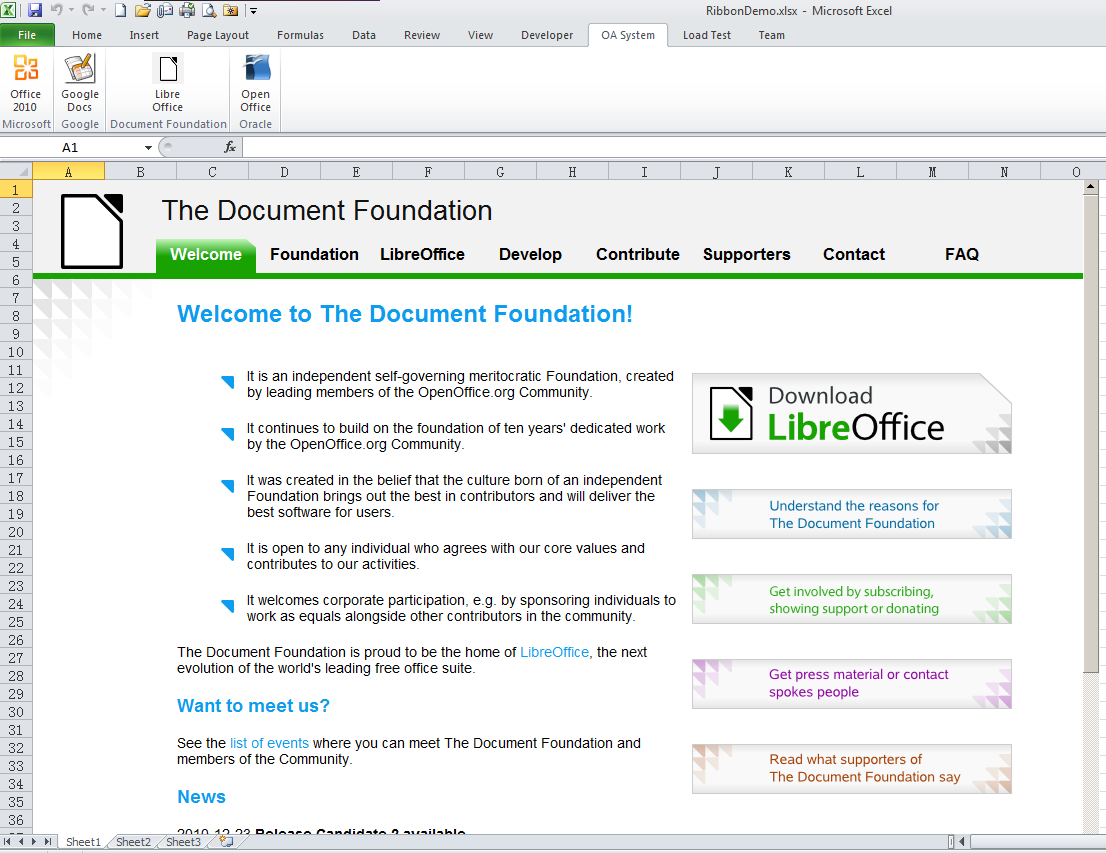Open the Supporters navigation item

pos(746,255)
